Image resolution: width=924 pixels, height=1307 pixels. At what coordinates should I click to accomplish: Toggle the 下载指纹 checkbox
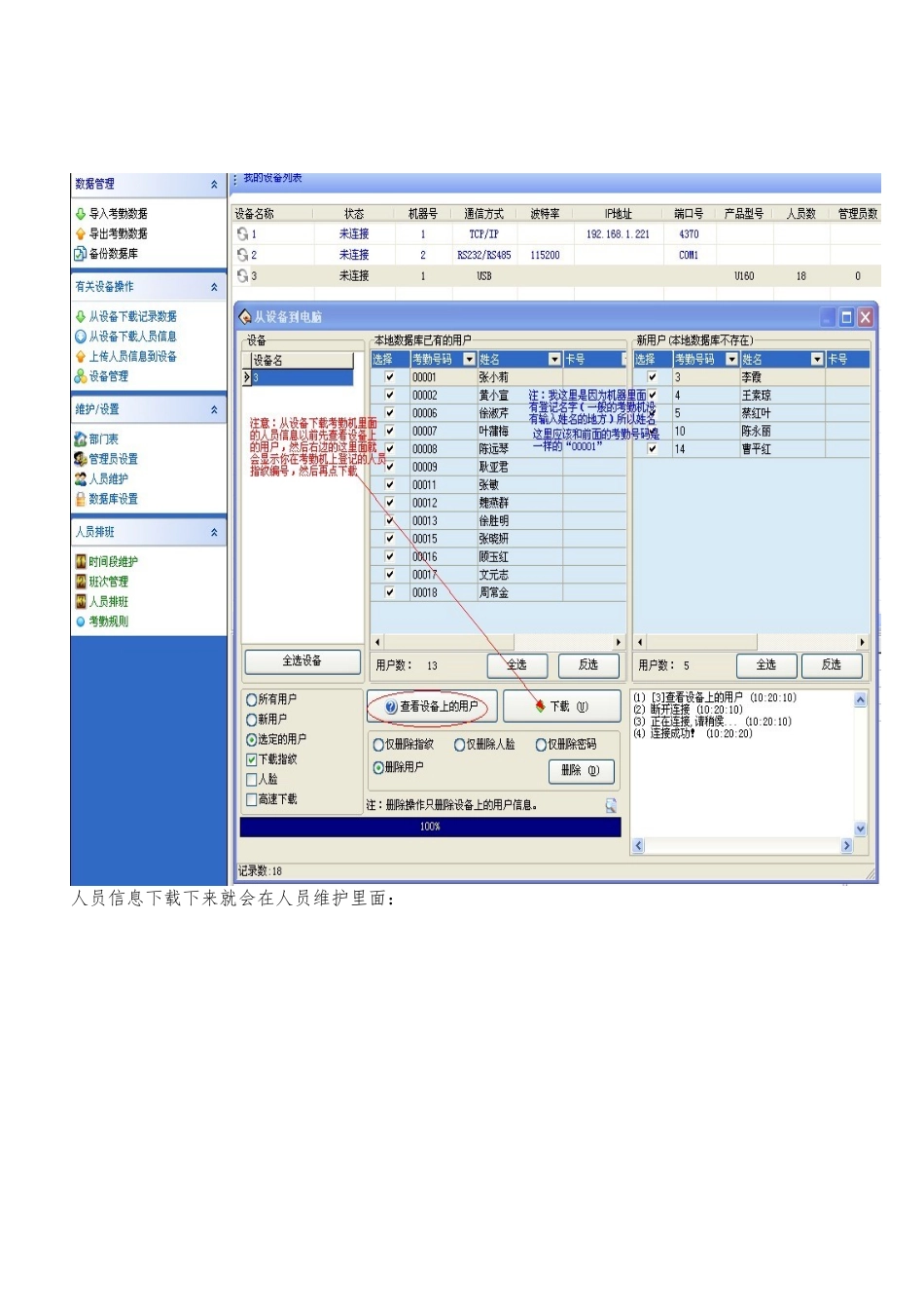pyautogui.click(x=251, y=759)
